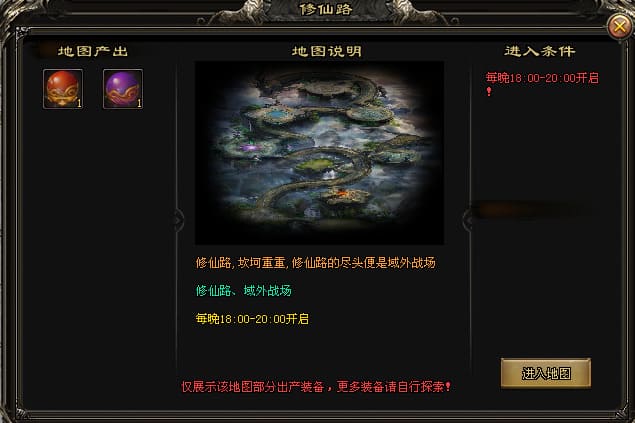This screenshot has width=635, height=423.
Task: Click the yellow 每晚18:00-20:00开启 schedule text
Action: pyautogui.click(x=252, y=319)
